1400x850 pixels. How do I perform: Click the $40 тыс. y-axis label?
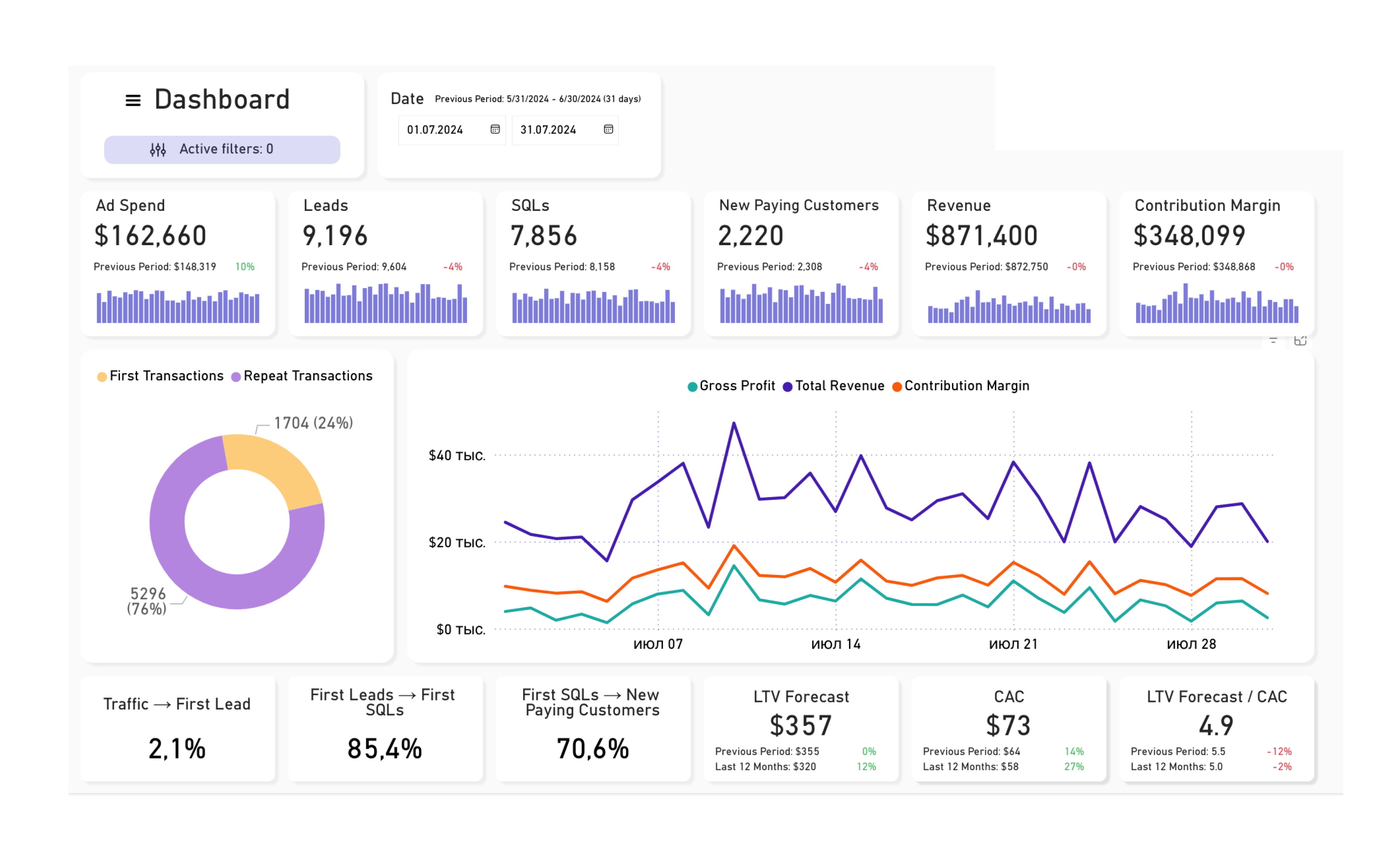pos(457,456)
